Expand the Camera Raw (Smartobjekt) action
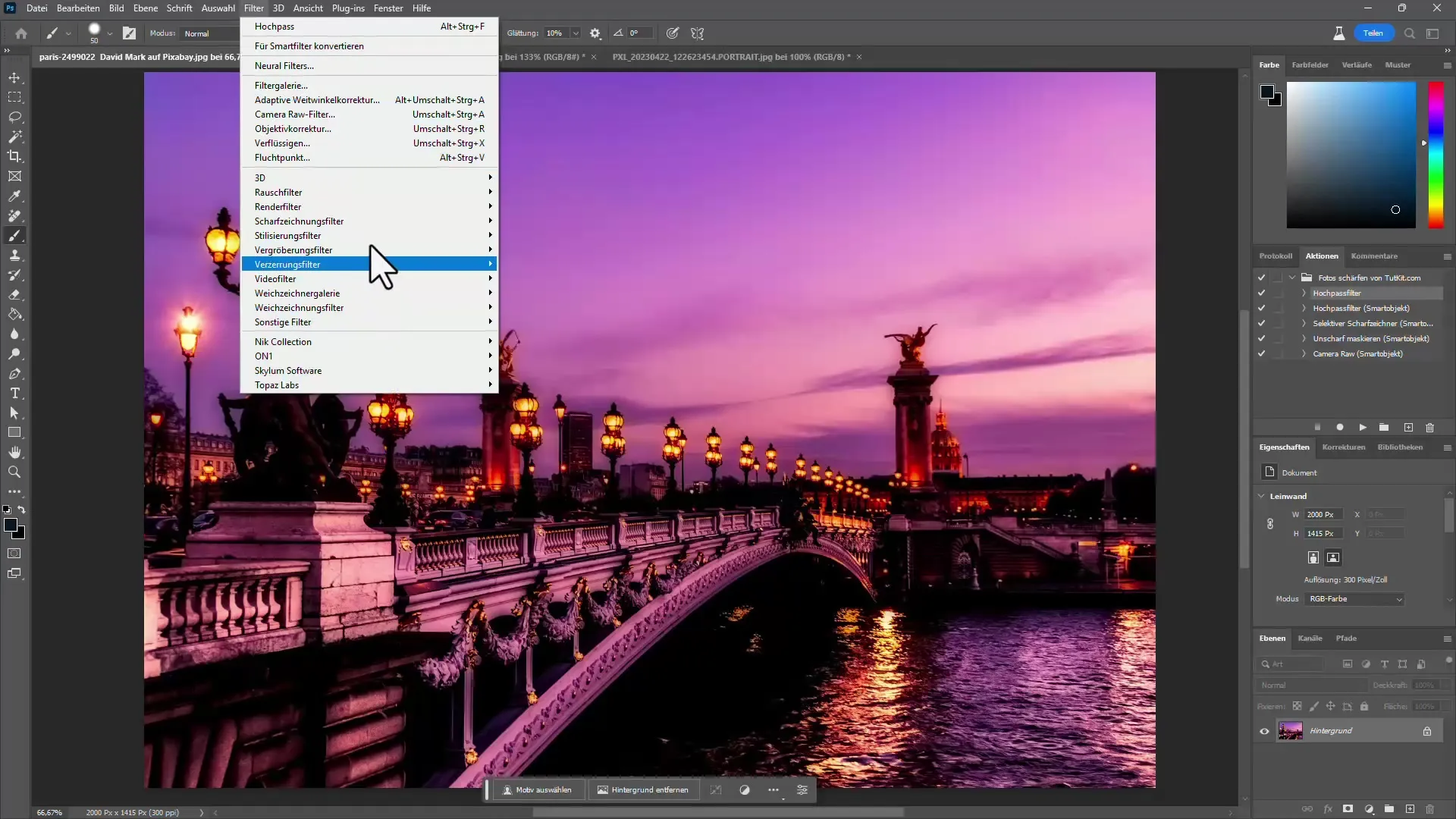1456x819 pixels. [1304, 354]
